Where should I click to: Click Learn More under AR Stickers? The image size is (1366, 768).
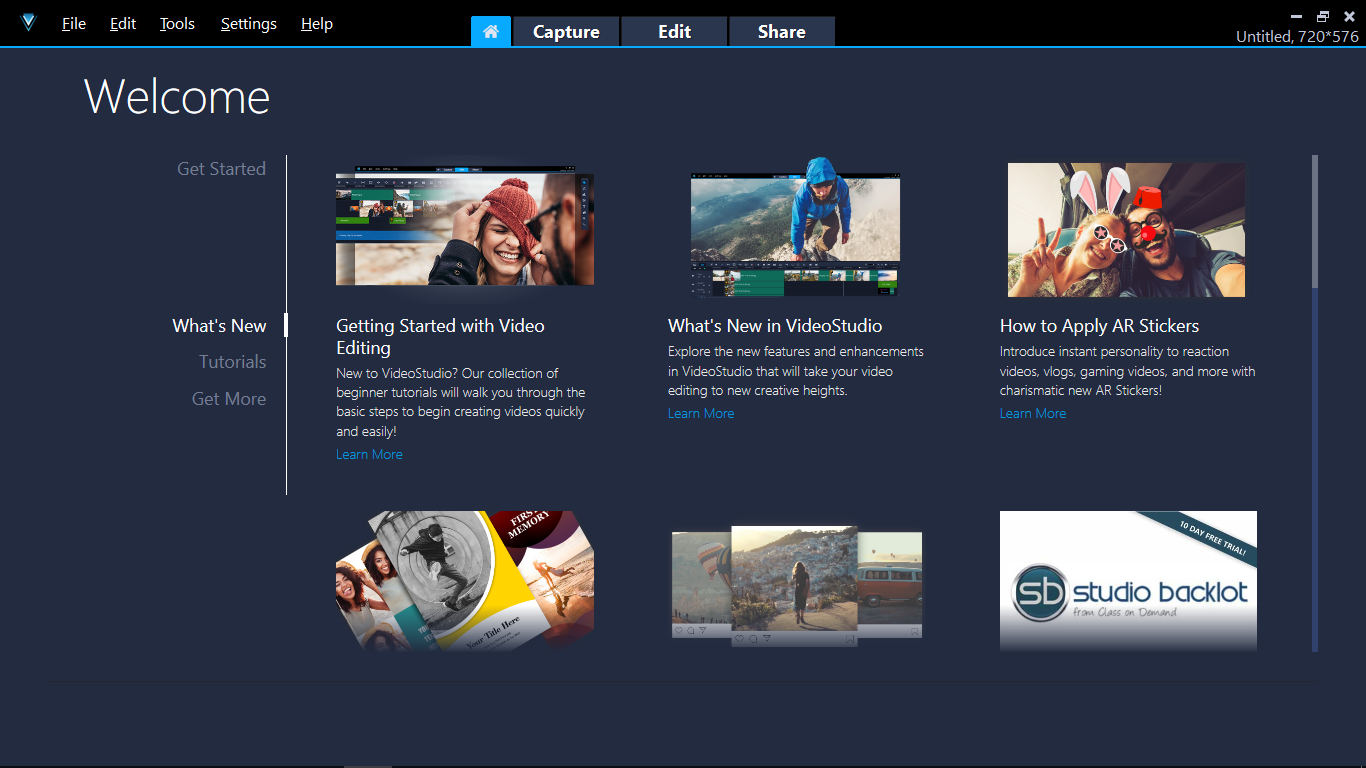(x=1033, y=414)
